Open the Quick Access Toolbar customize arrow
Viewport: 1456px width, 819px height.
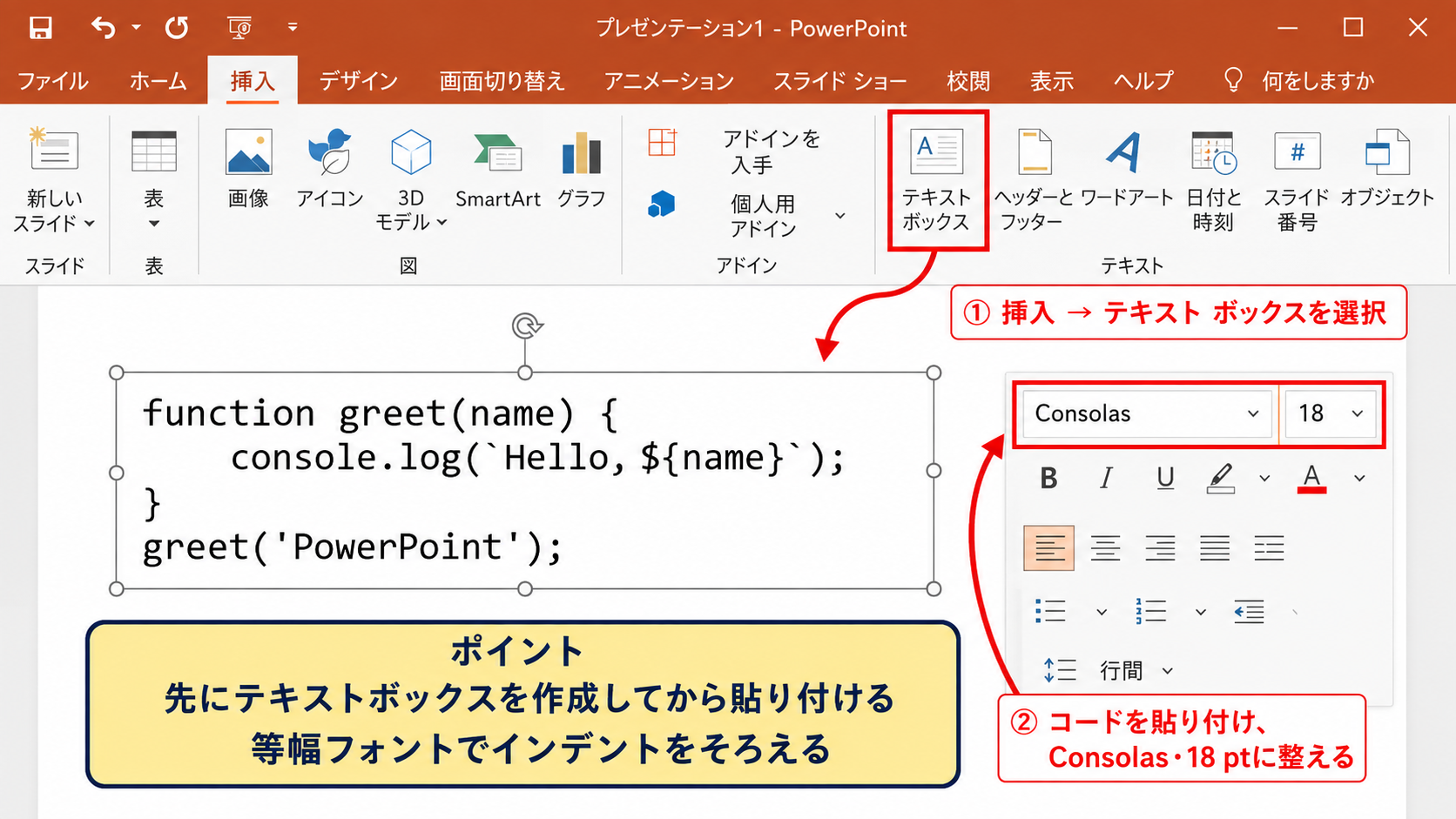293,28
